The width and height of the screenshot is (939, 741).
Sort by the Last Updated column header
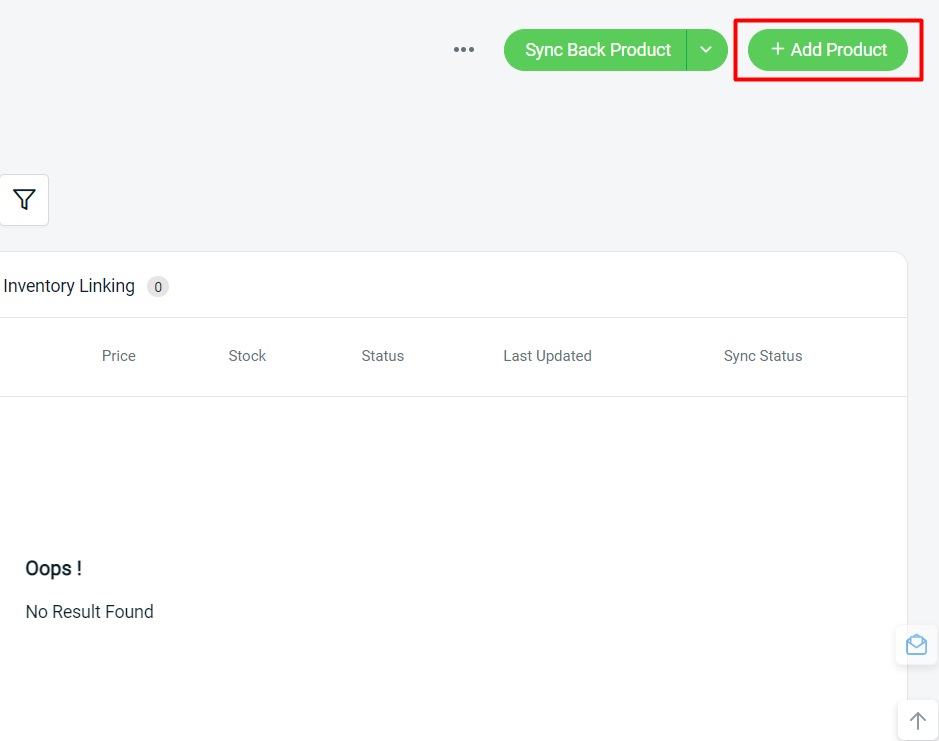point(547,356)
